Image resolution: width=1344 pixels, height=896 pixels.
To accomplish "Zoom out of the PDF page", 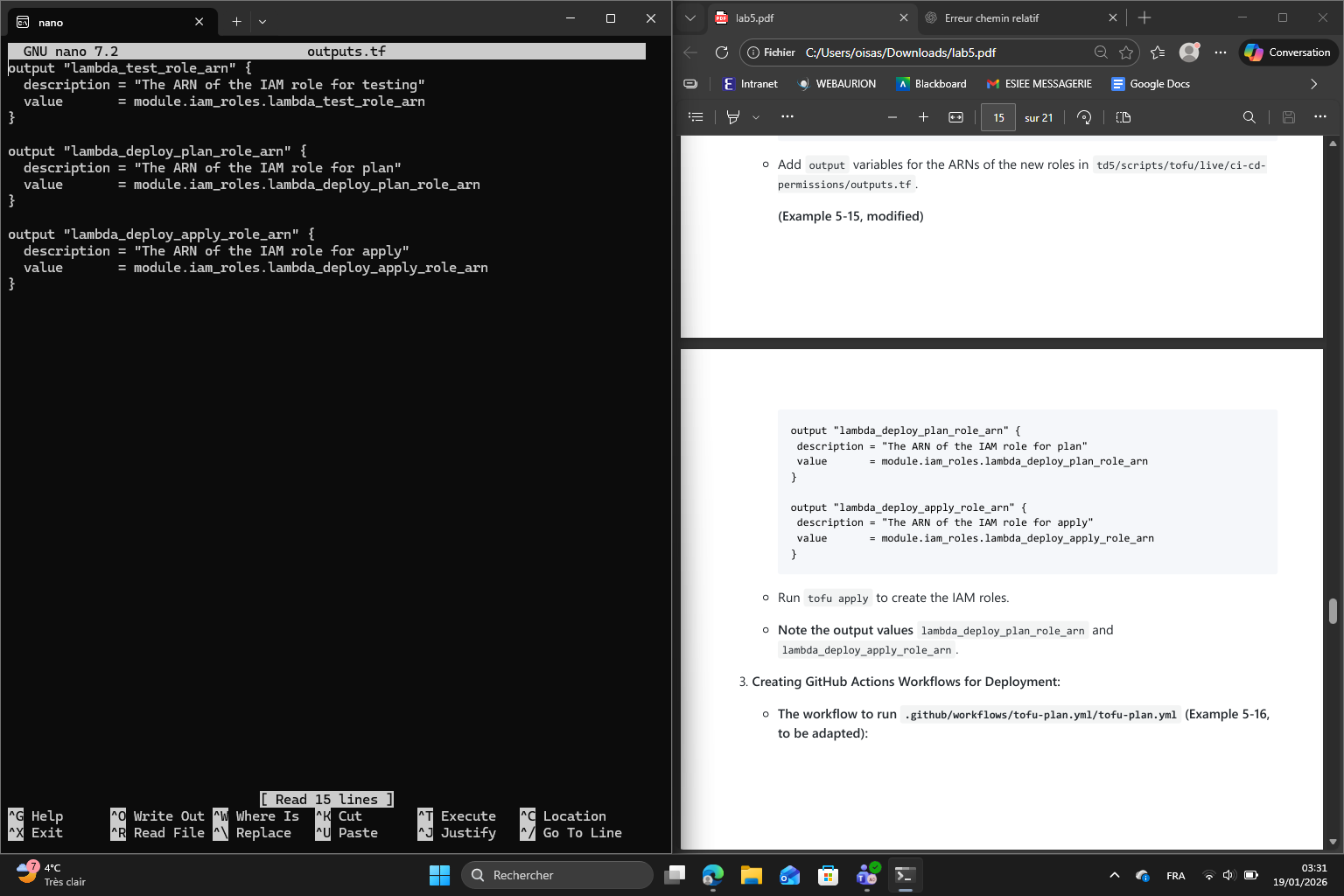I will tap(892, 116).
